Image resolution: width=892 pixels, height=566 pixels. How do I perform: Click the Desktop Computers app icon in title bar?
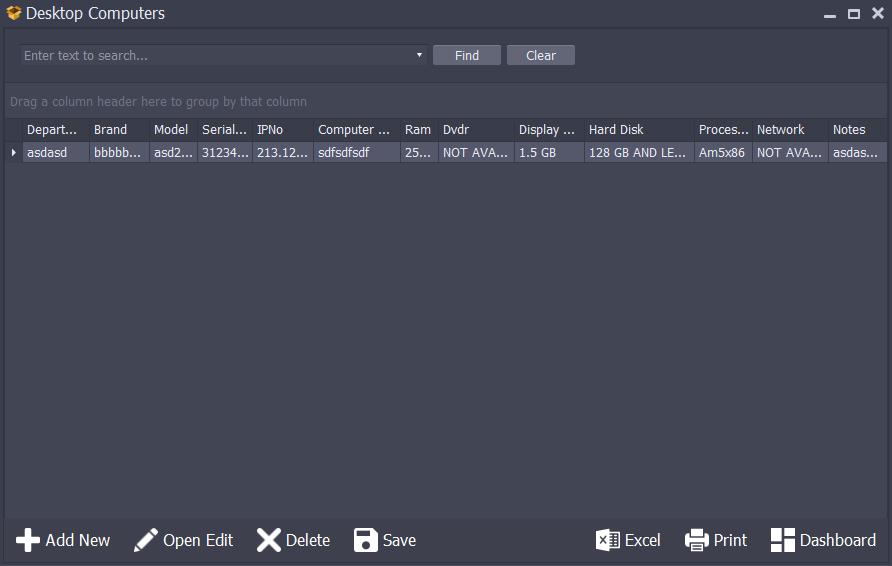coord(14,13)
